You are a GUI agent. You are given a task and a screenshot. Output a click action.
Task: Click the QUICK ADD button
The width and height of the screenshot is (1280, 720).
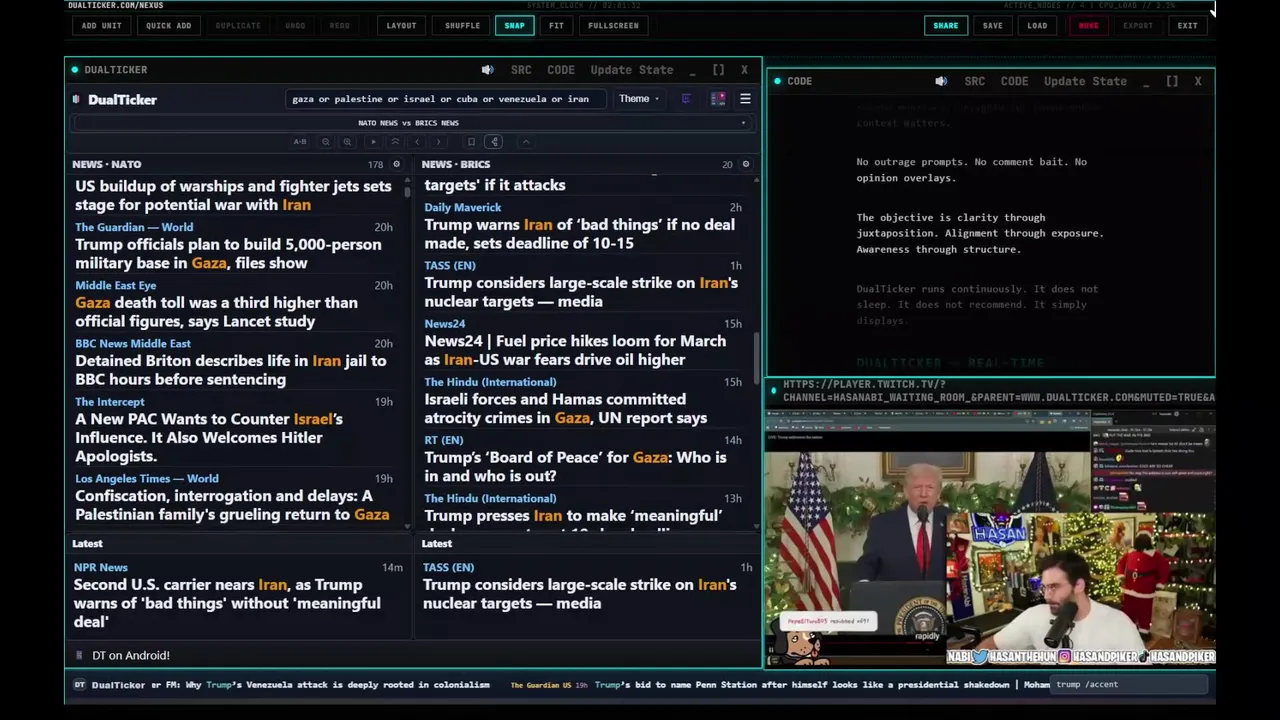(x=169, y=25)
